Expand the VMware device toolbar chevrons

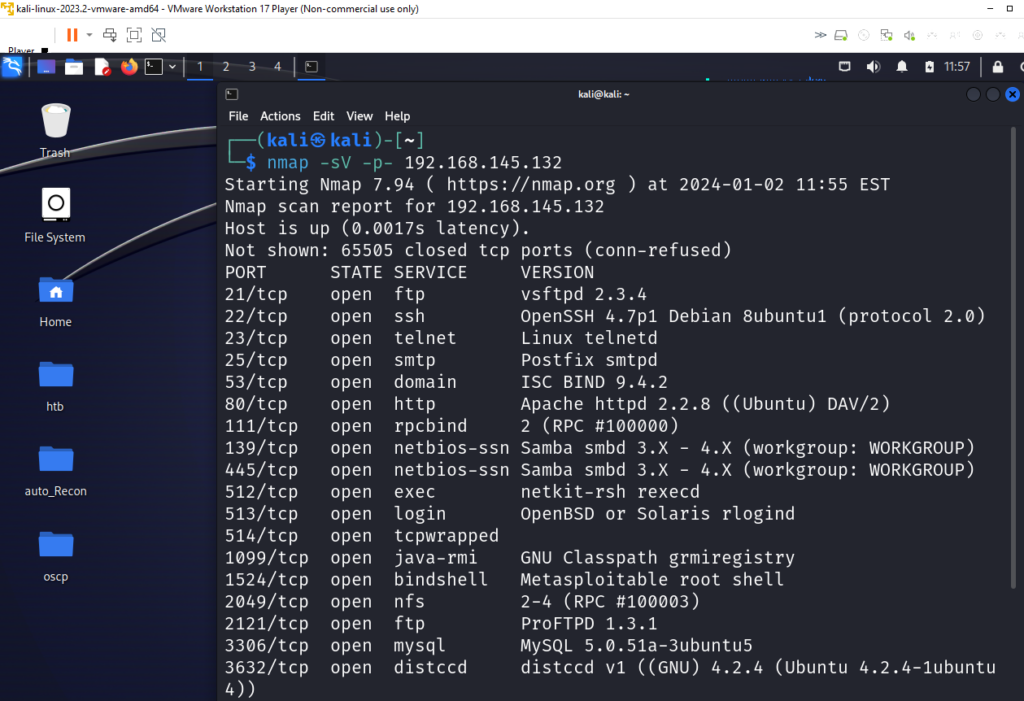pos(820,35)
